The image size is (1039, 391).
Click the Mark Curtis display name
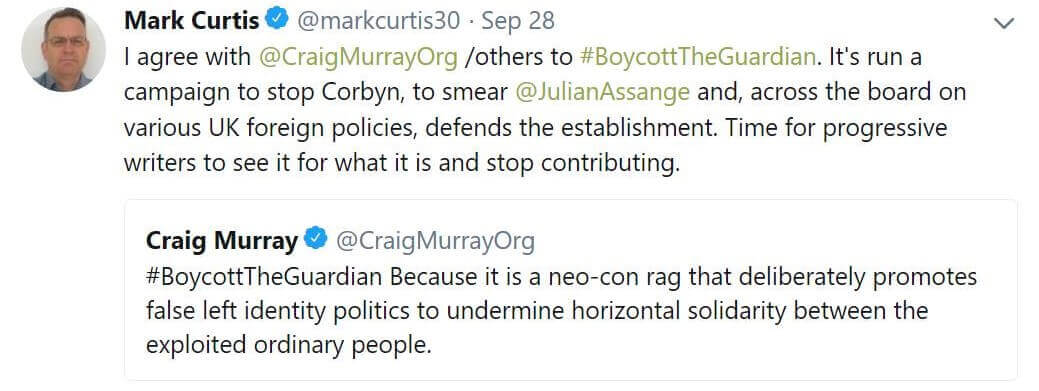tap(191, 21)
